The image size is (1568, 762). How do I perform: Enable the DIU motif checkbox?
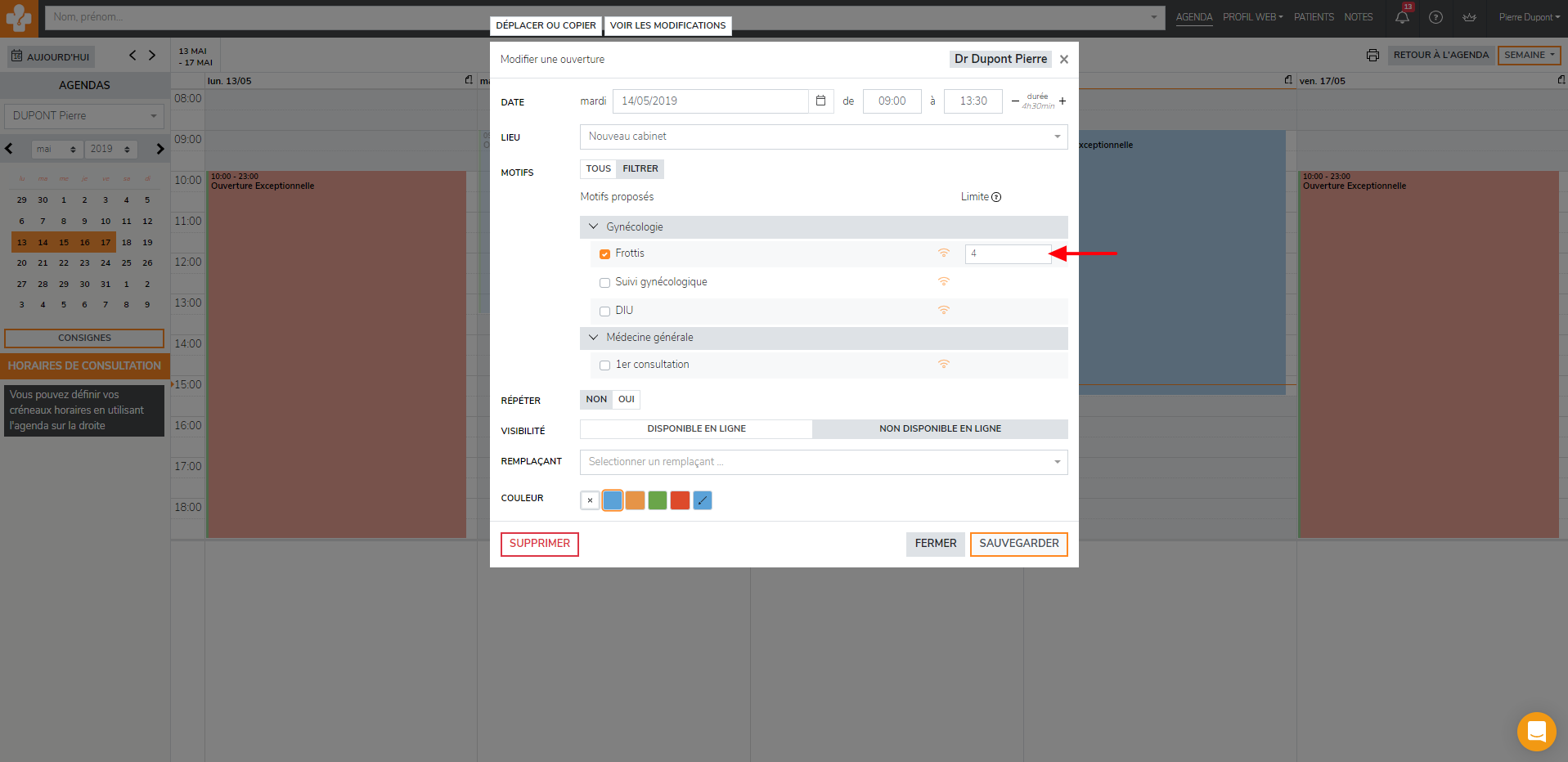click(604, 312)
